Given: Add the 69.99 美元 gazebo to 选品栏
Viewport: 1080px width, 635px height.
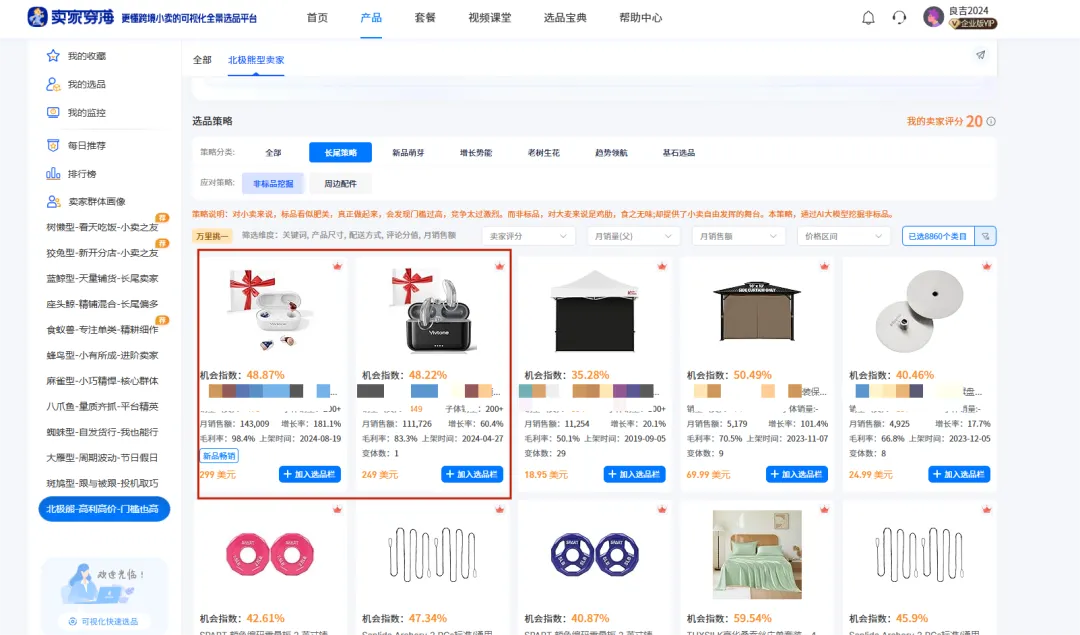Looking at the screenshot, I should point(797,475).
